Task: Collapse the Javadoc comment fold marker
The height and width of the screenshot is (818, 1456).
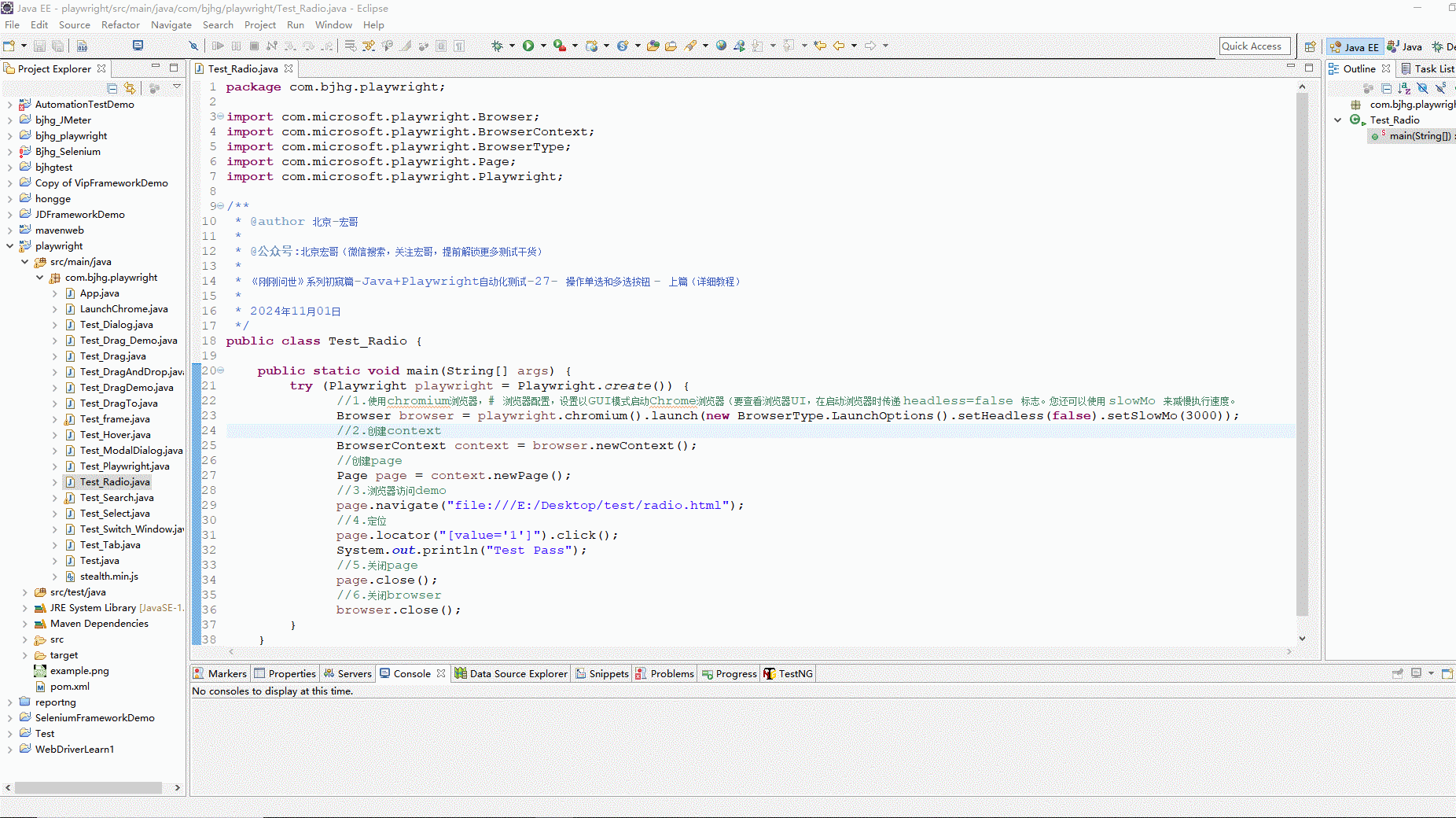Action: click(221, 207)
